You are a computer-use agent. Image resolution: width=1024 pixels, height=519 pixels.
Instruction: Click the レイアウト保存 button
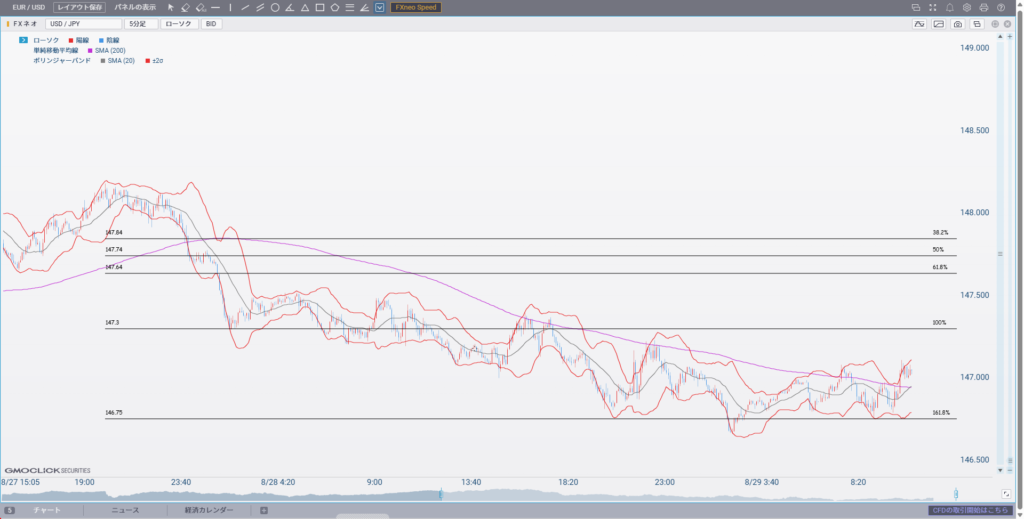click(x=79, y=8)
